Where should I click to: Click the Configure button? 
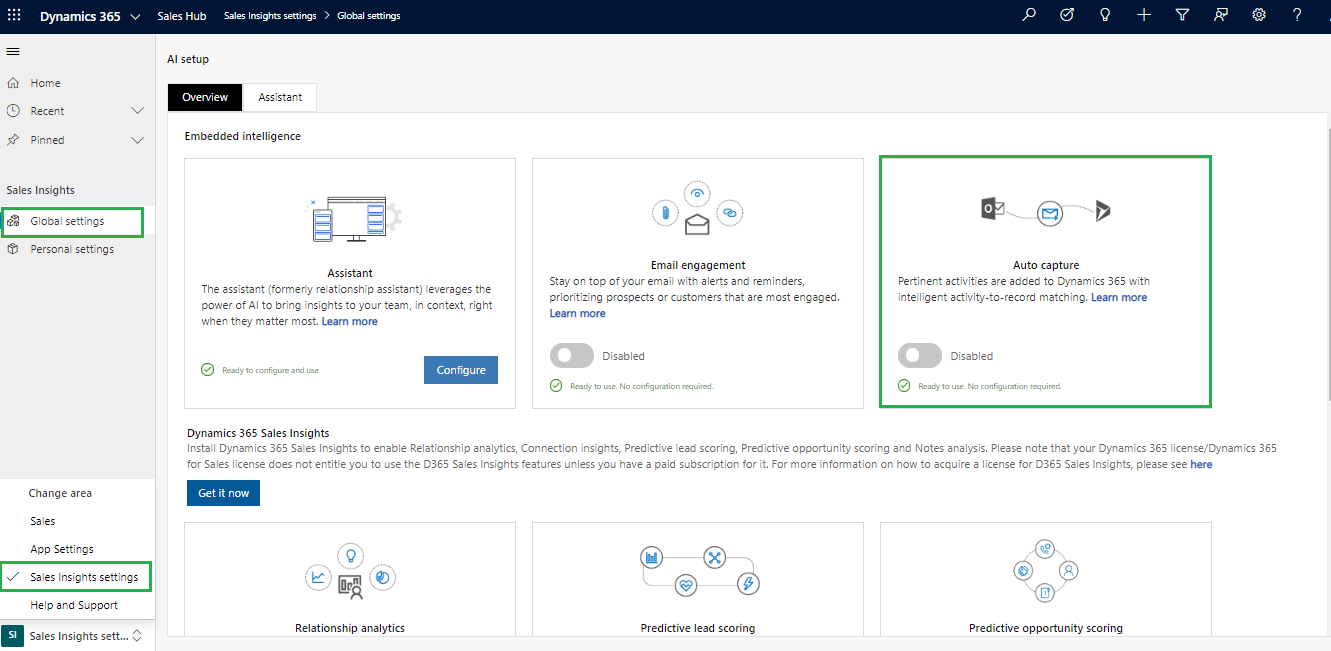461,370
